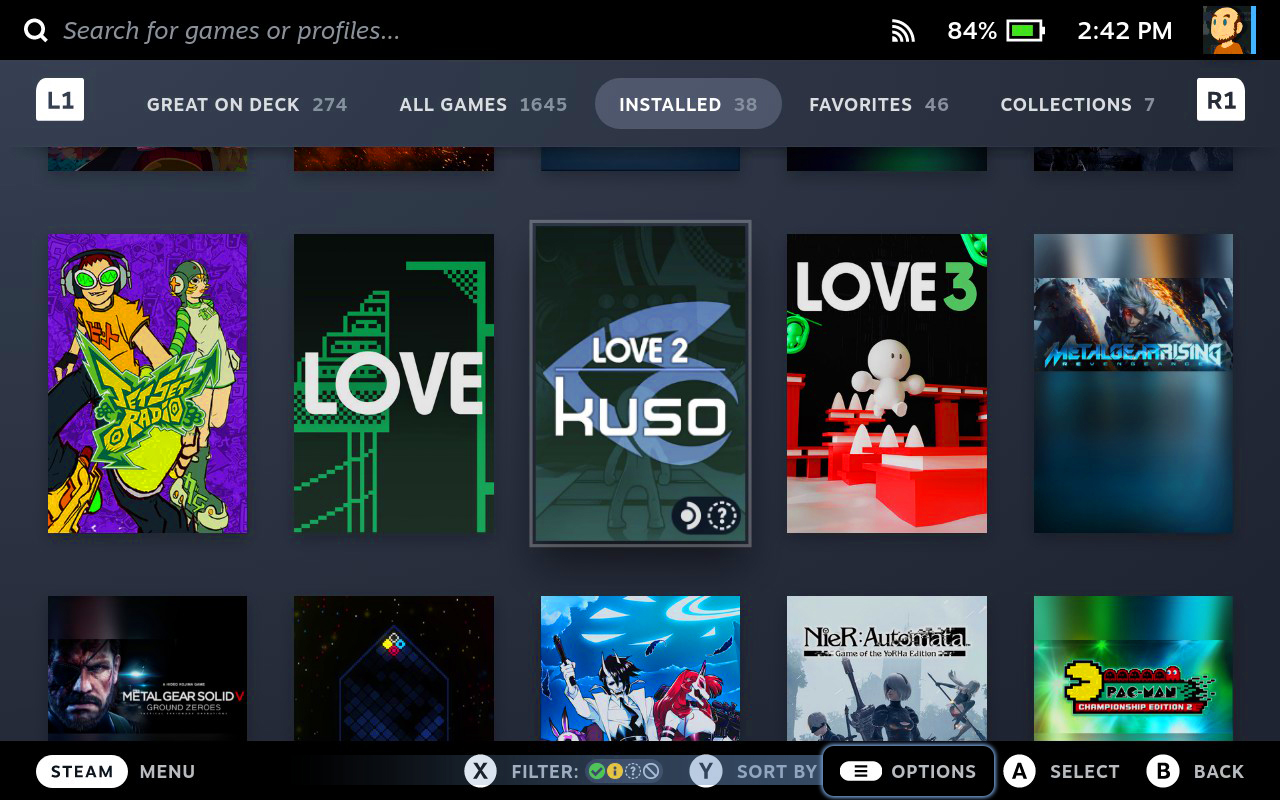Screen dimensions: 1280x800
Task: Select the dark cube-grid game tile
Action: click(394, 668)
